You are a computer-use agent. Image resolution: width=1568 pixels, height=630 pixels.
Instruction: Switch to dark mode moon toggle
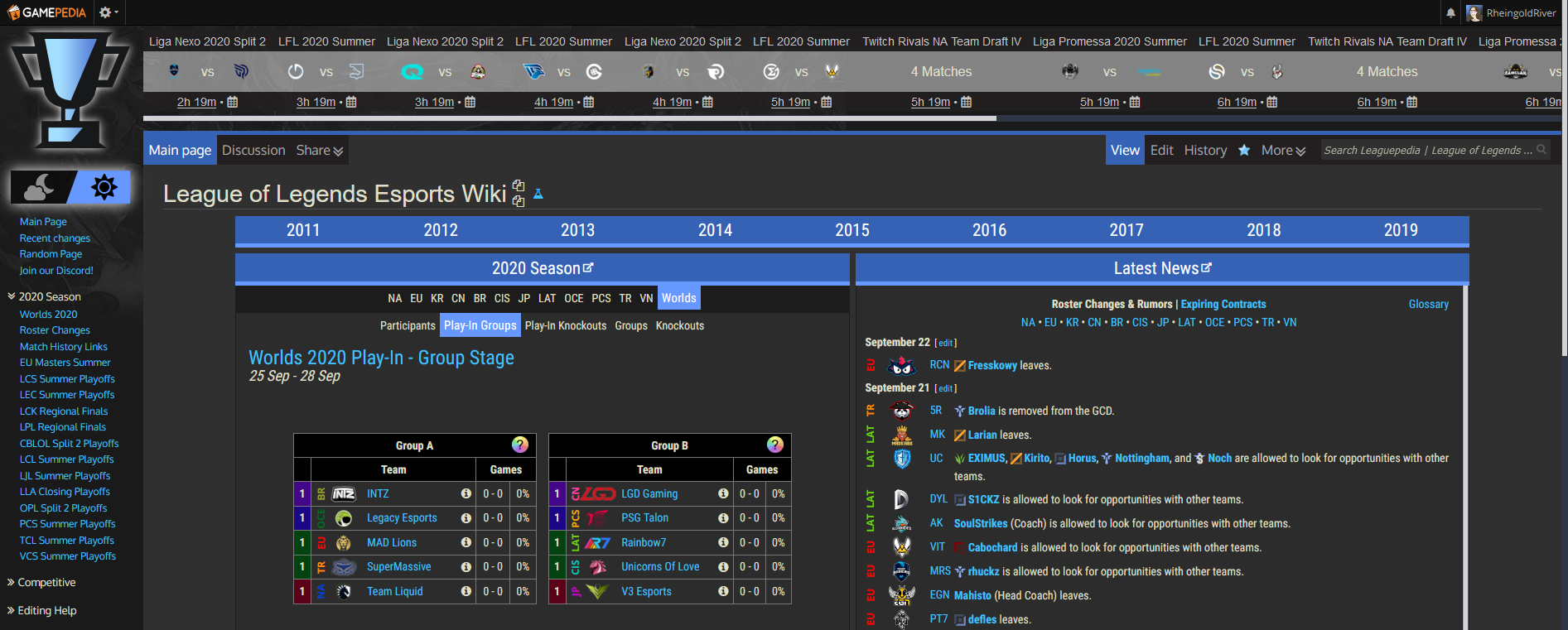(x=39, y=188)
